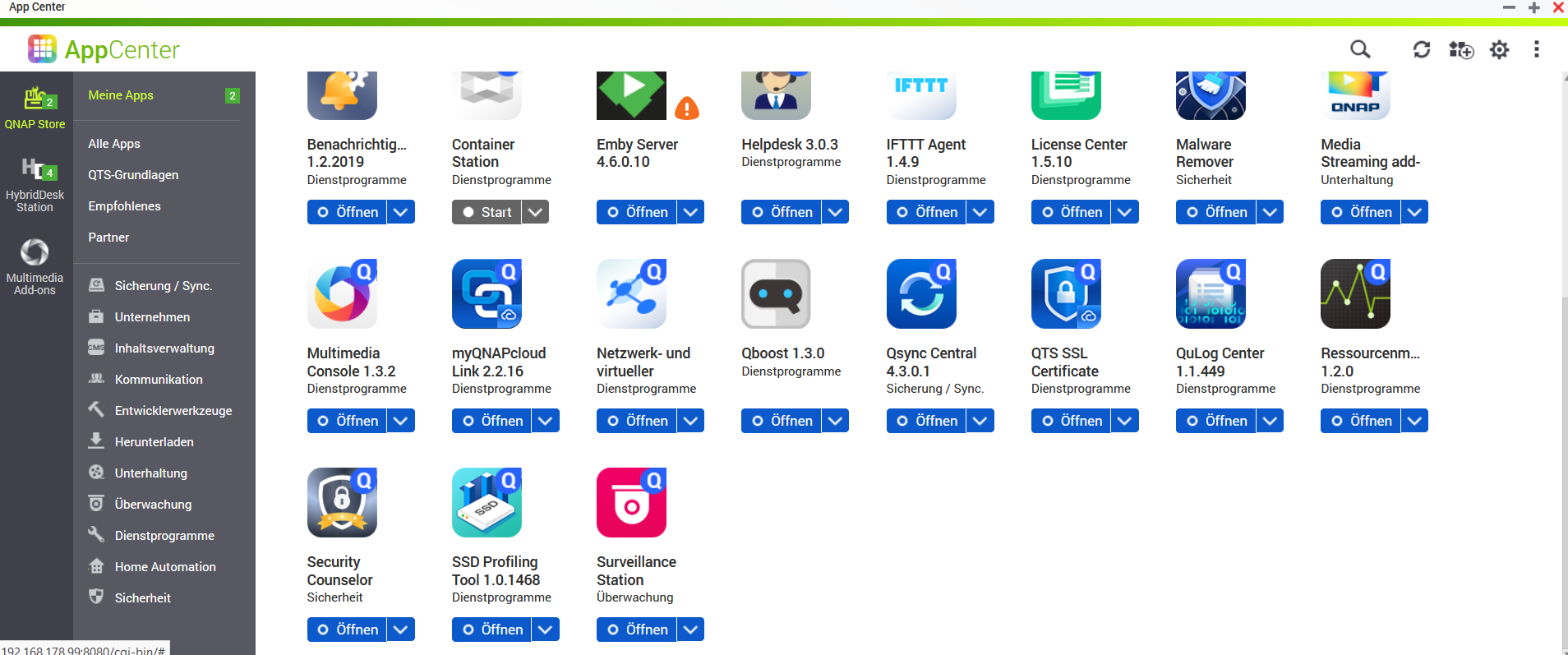Expand dropdown next to Qboost Öffnen

[x=835, y=421]
